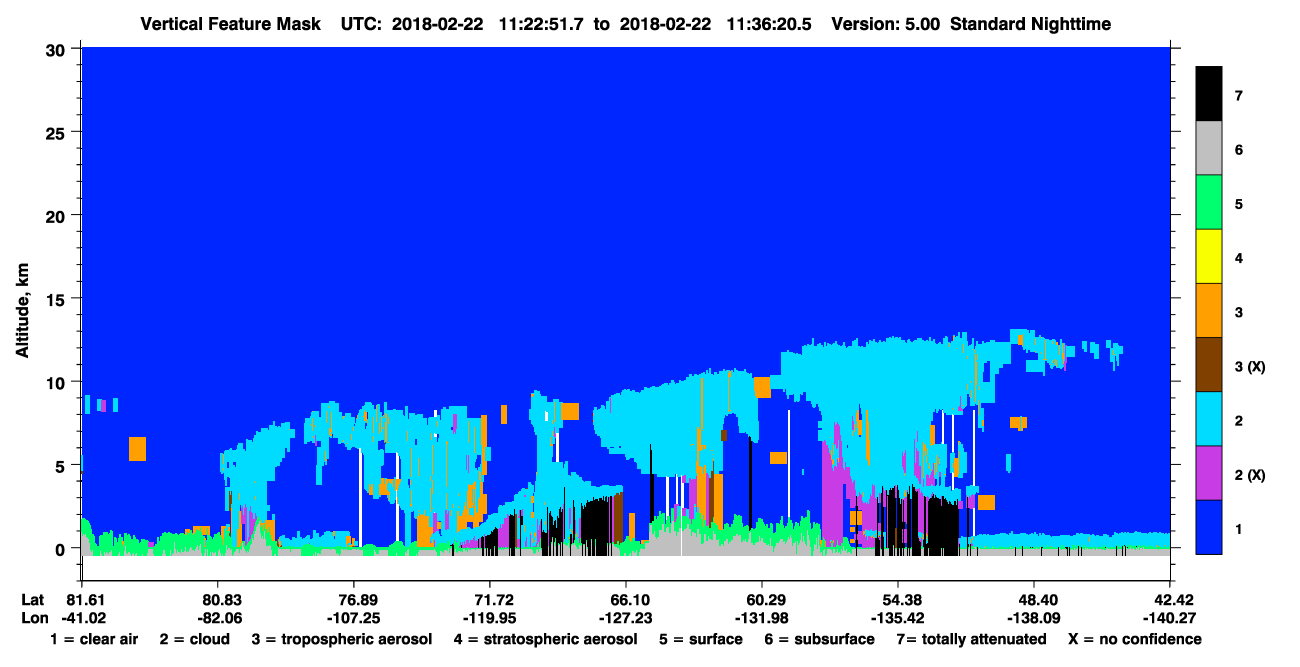The width and height of the screenshot is (1300, 667).
Task: Click the orange tropospheric aerosol swatch
Action: (1209, 311)
